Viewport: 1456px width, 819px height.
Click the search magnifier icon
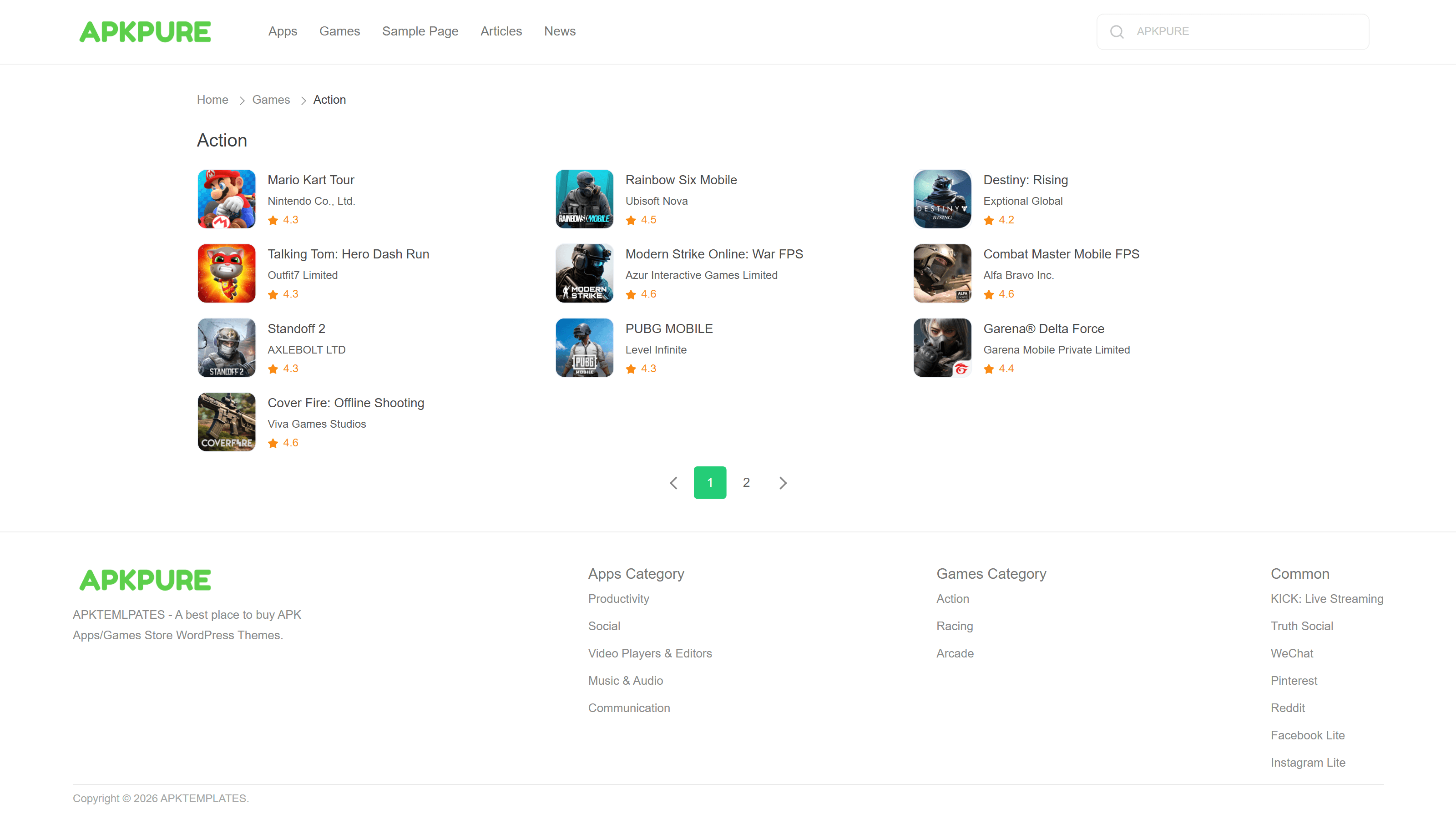1116,32
